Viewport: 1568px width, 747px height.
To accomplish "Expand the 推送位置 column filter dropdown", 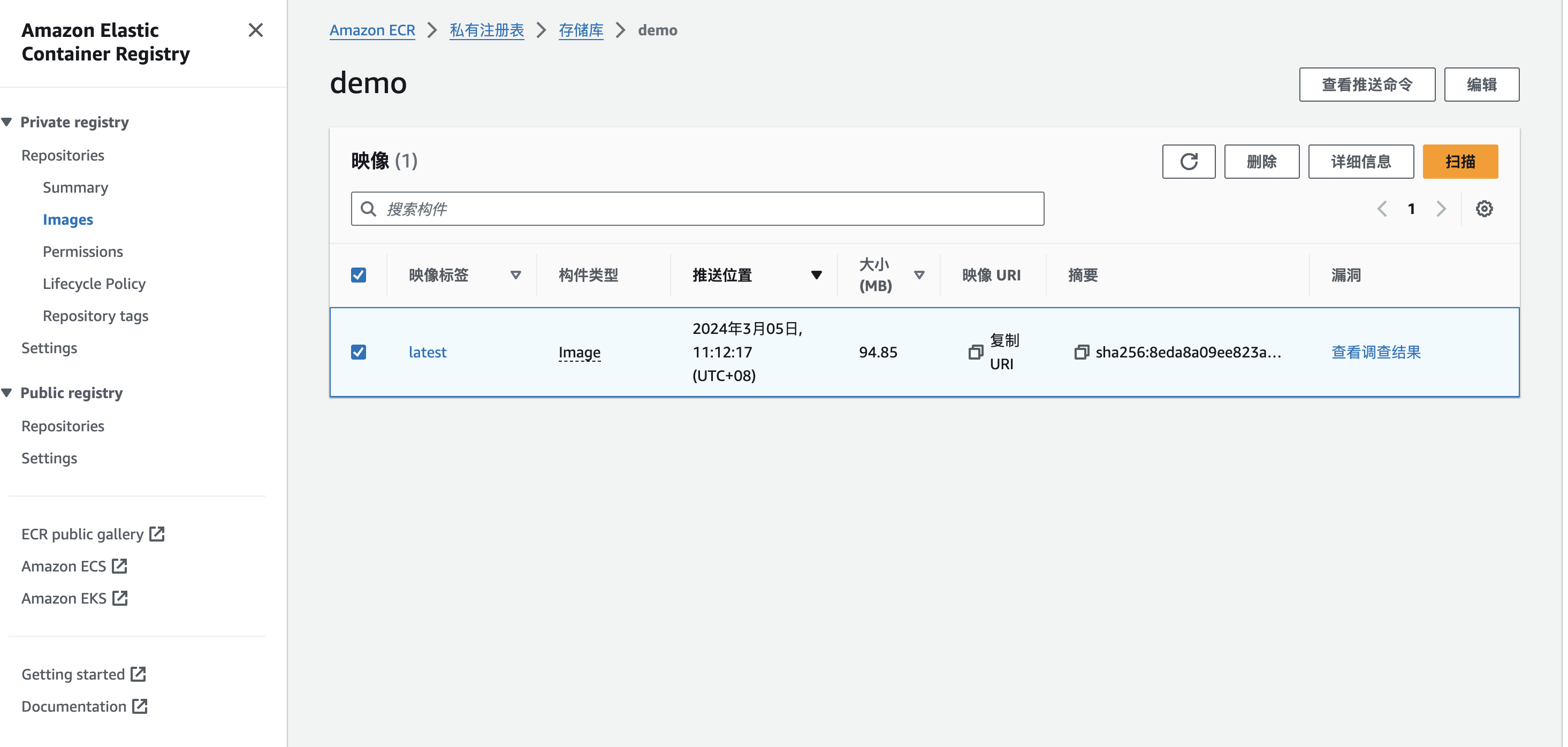I will coord(815,275).
